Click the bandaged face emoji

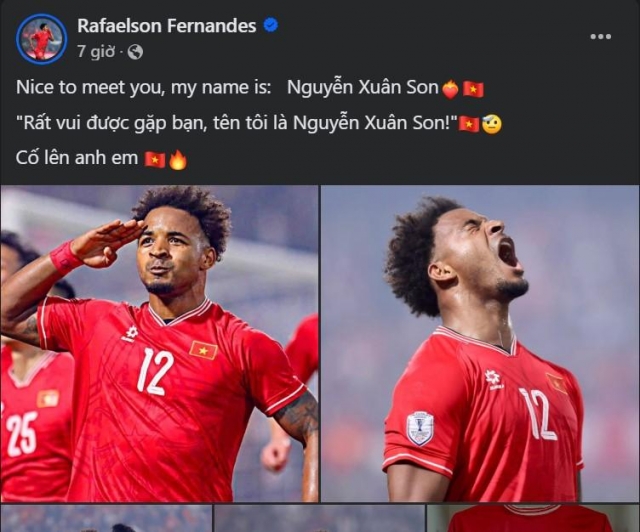491,124
